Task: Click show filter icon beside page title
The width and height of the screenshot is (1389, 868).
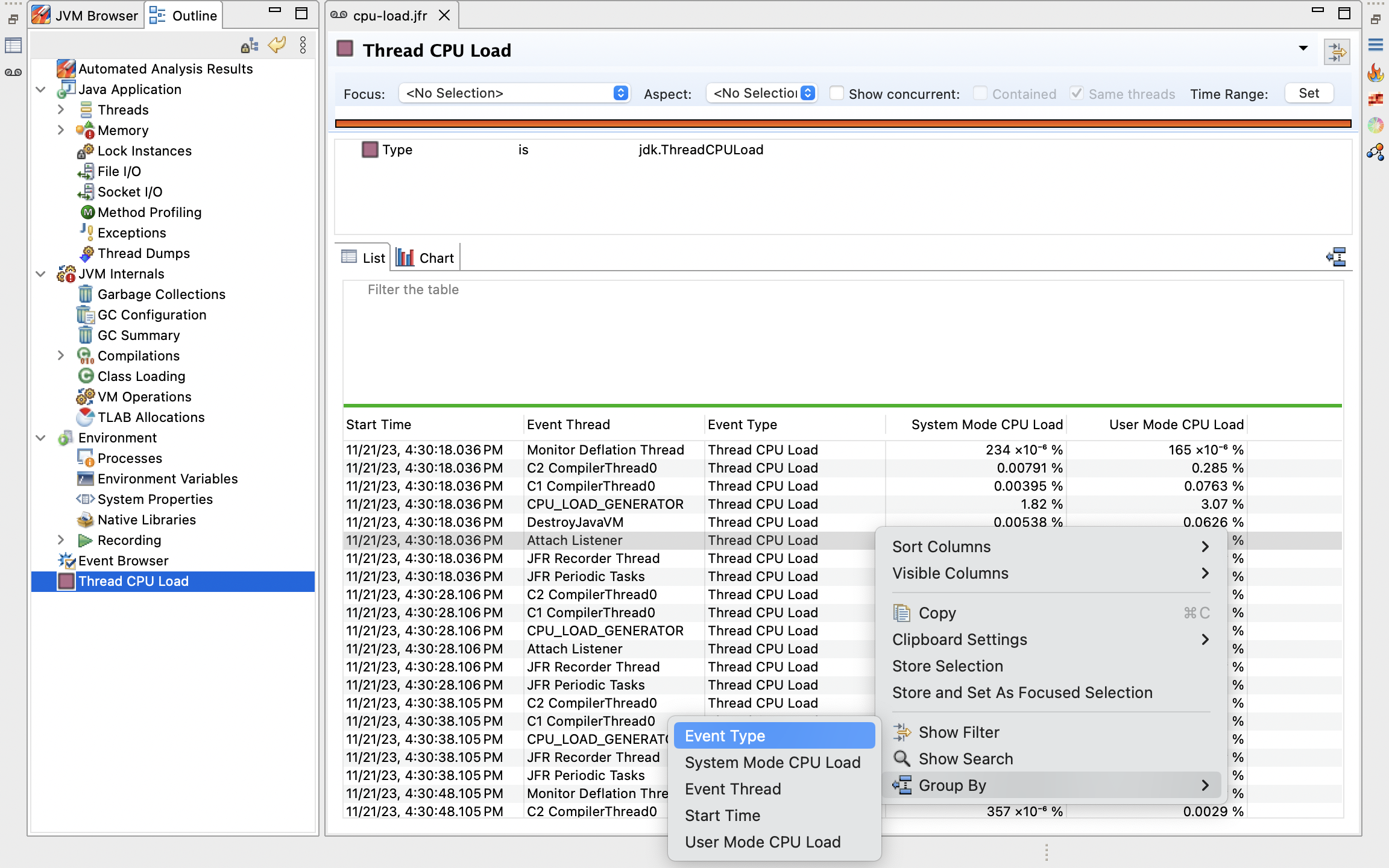Action: (x=1337, y=52)
